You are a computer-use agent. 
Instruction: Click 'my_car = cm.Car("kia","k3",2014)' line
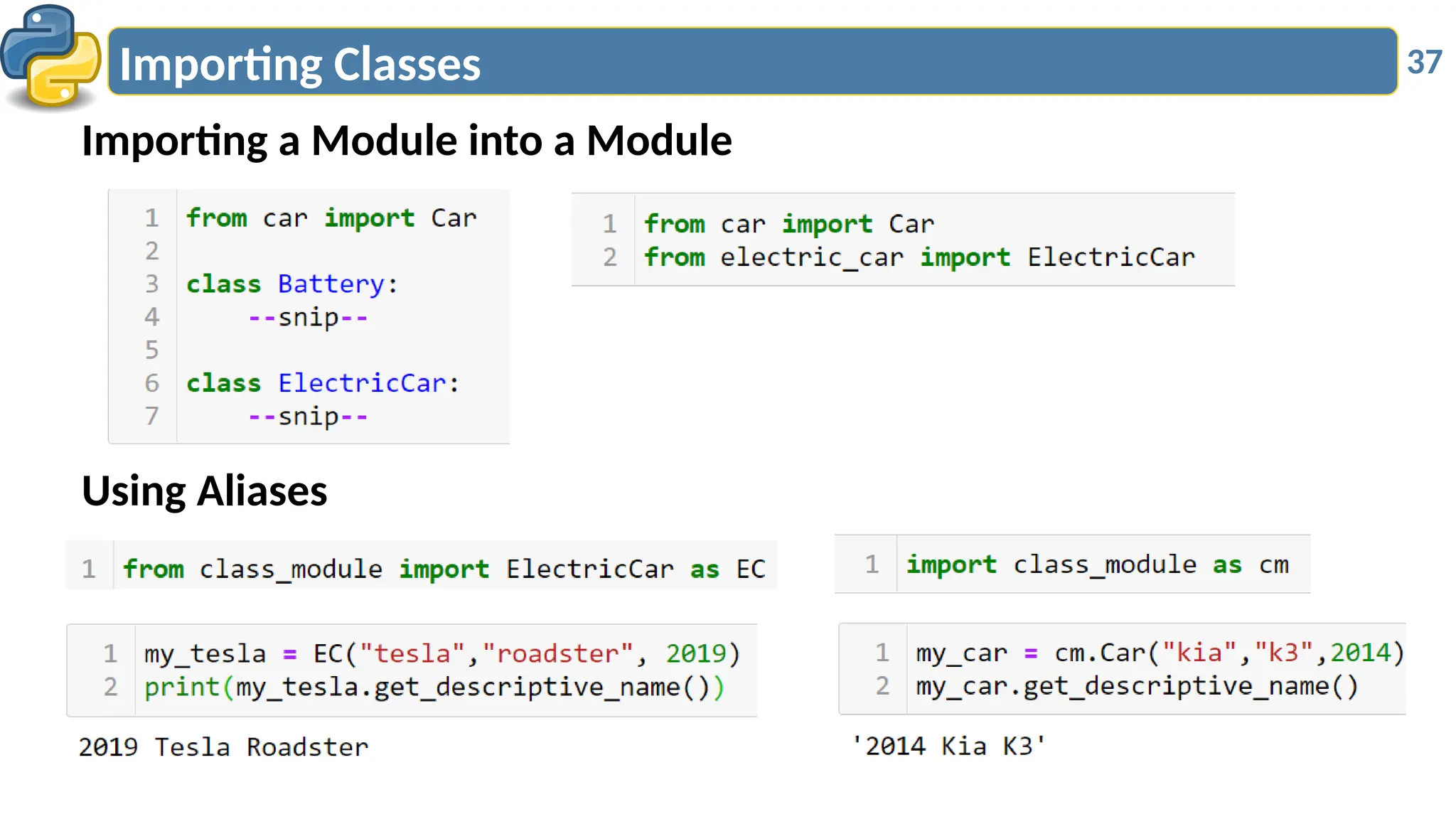[x=1160, y=652]
